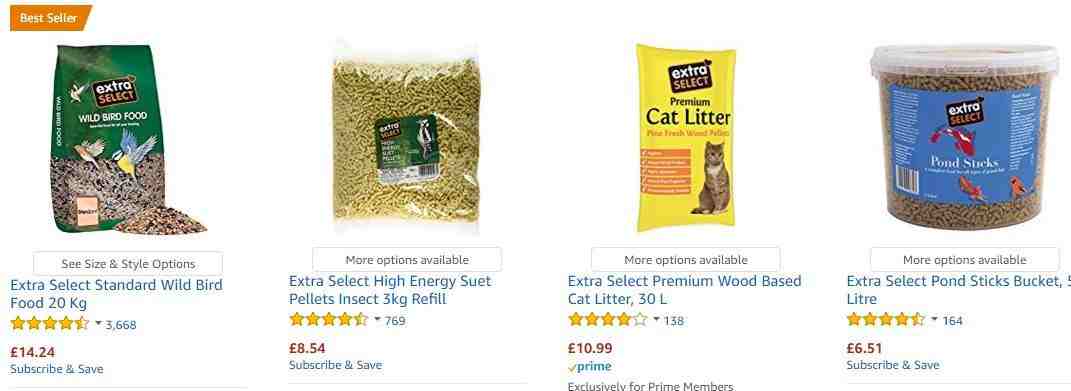Open Extra Select Standard Wild Bird Food link
Viewport: 1071px width, 391px height.
(x=117, y=294)
